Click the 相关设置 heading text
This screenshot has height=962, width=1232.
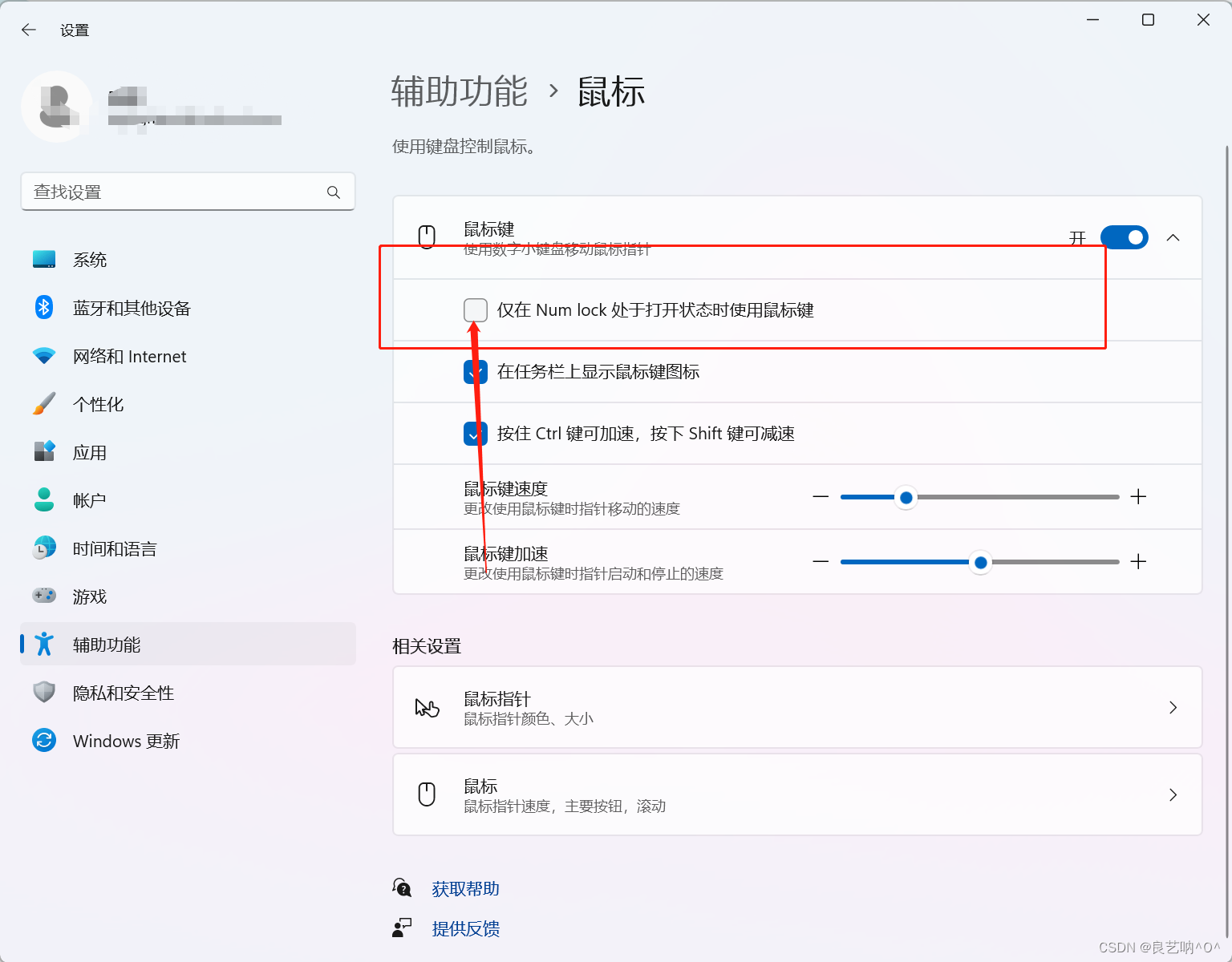point(427,646)
